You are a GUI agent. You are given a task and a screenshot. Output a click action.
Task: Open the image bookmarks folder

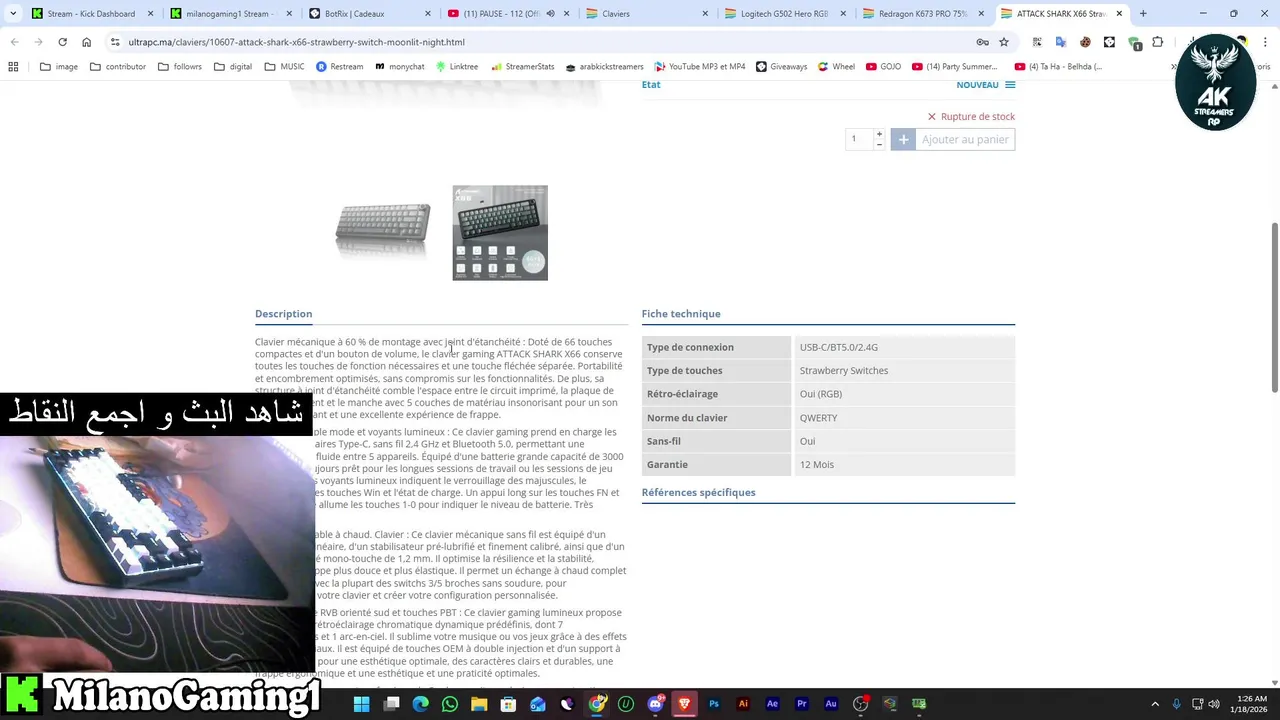(58, 66)
